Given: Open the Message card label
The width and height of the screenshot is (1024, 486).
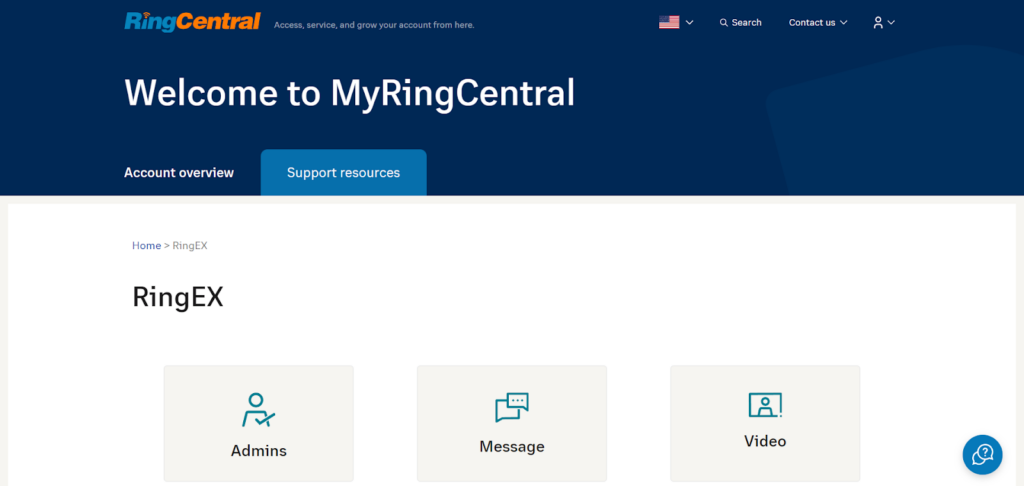Looking at the screenshot, I should point(512,447).
